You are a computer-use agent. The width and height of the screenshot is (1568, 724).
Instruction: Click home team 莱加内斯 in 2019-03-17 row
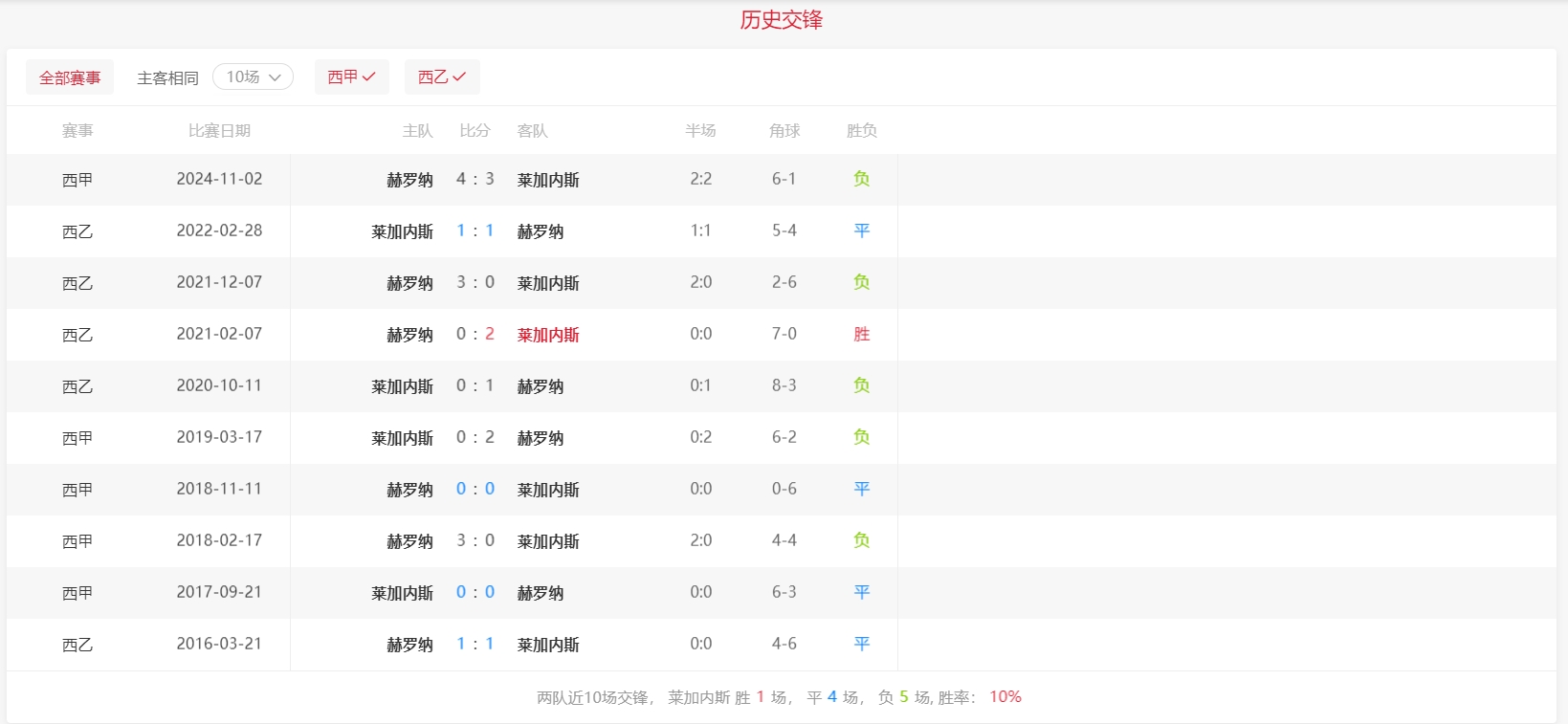402,438
